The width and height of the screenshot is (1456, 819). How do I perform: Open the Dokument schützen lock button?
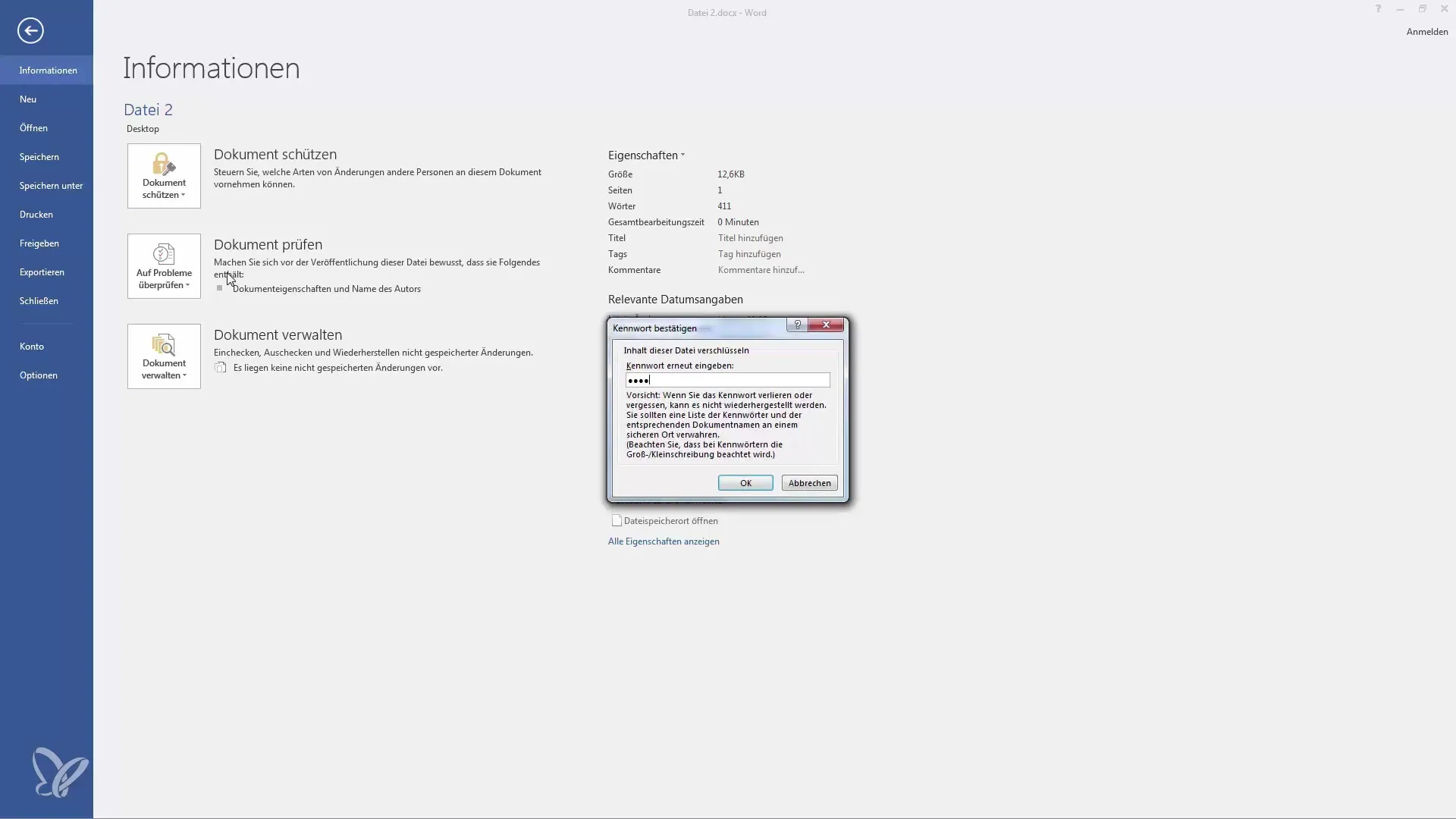pos(164,176)
